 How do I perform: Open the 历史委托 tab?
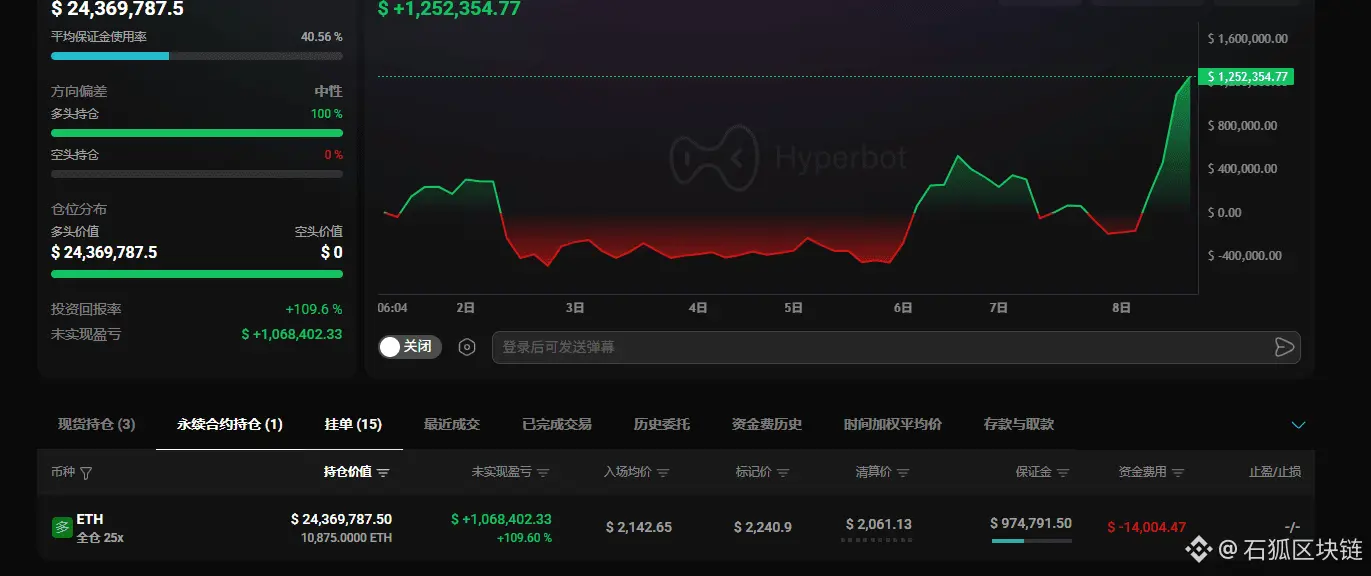(662, 424)
